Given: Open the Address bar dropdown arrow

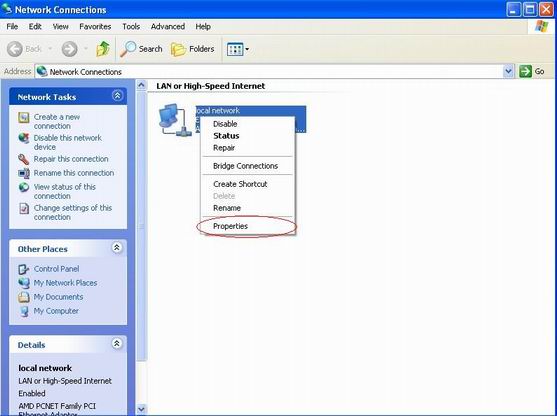Looking at the screenshot, I should (508, 71).
